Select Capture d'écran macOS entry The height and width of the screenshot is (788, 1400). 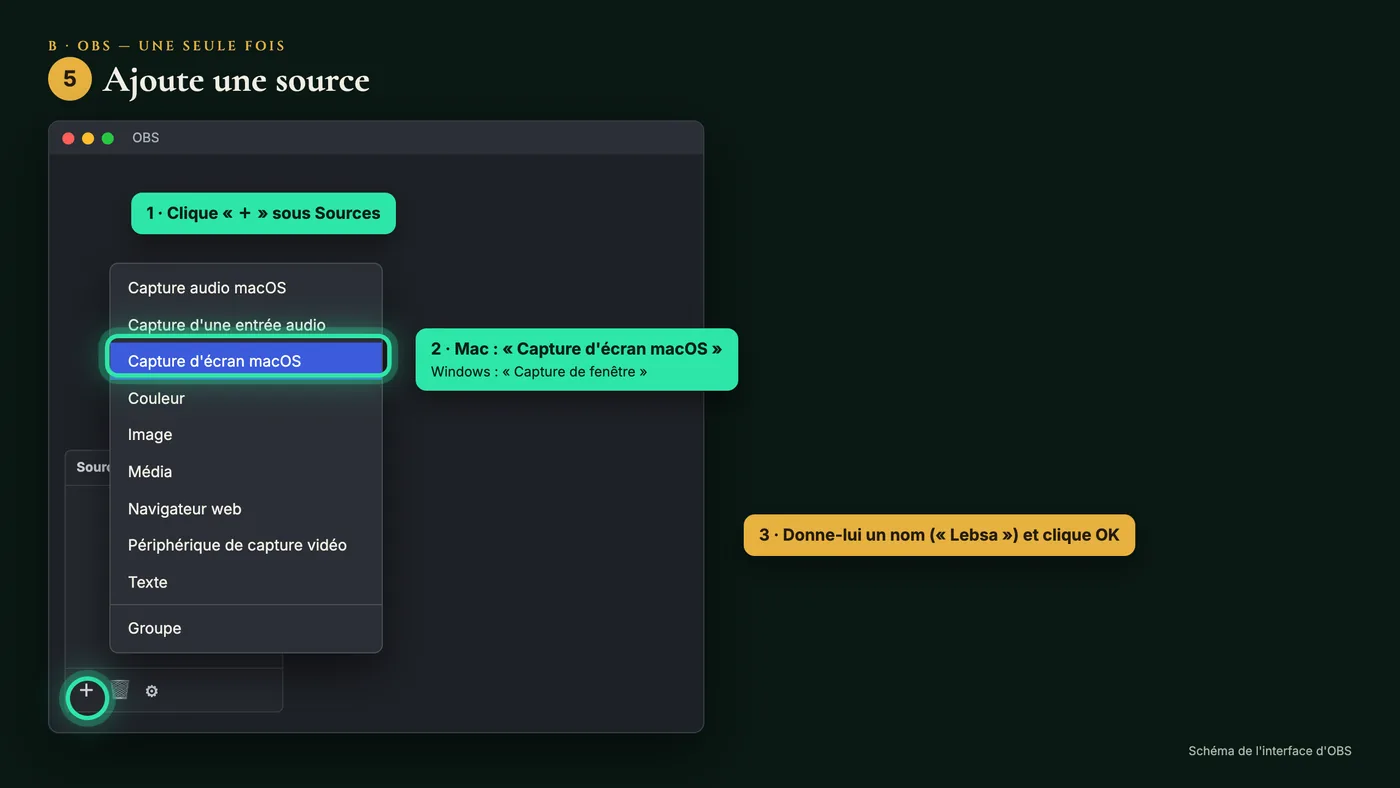pyautogui.click(x=246, y=361)
